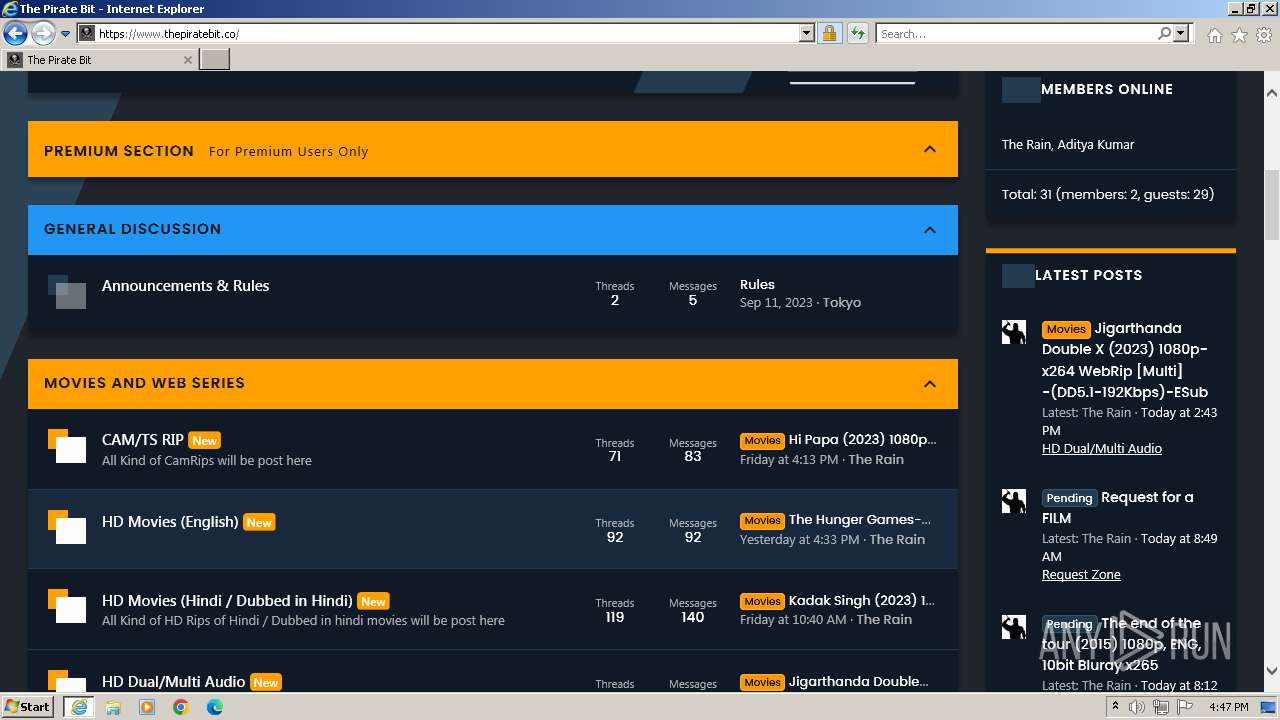The height and width of the screenshot is (720, 1280).
Task: Click the Windows Start button
Action: [x=28, y=707]
